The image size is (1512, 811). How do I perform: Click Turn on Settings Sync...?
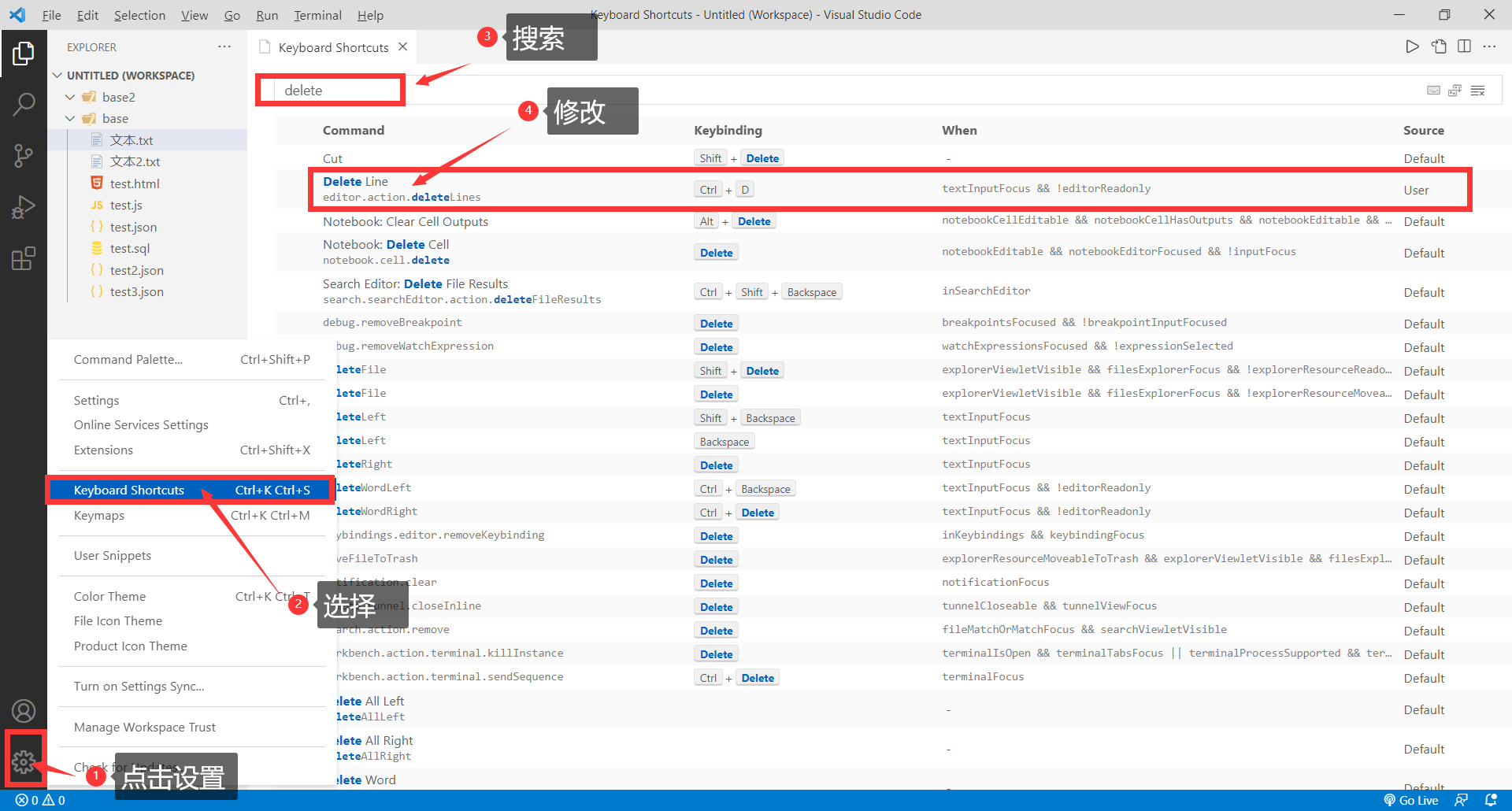pos(192,686)
